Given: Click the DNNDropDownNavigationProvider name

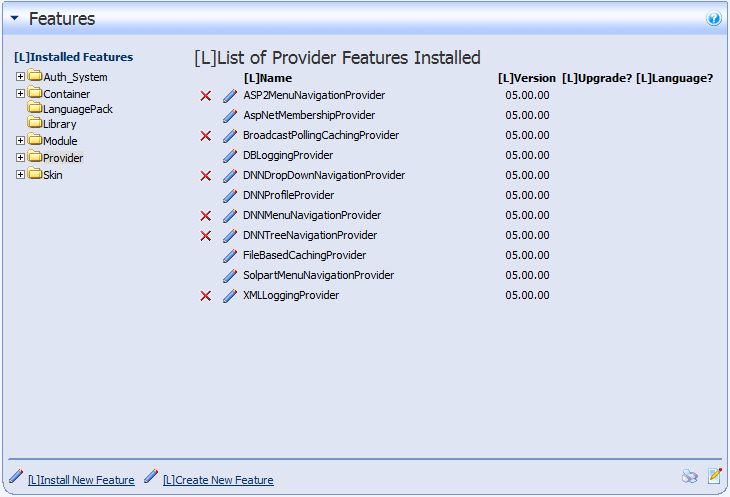Looking at the screenshot, I should [x=324, y=175].
